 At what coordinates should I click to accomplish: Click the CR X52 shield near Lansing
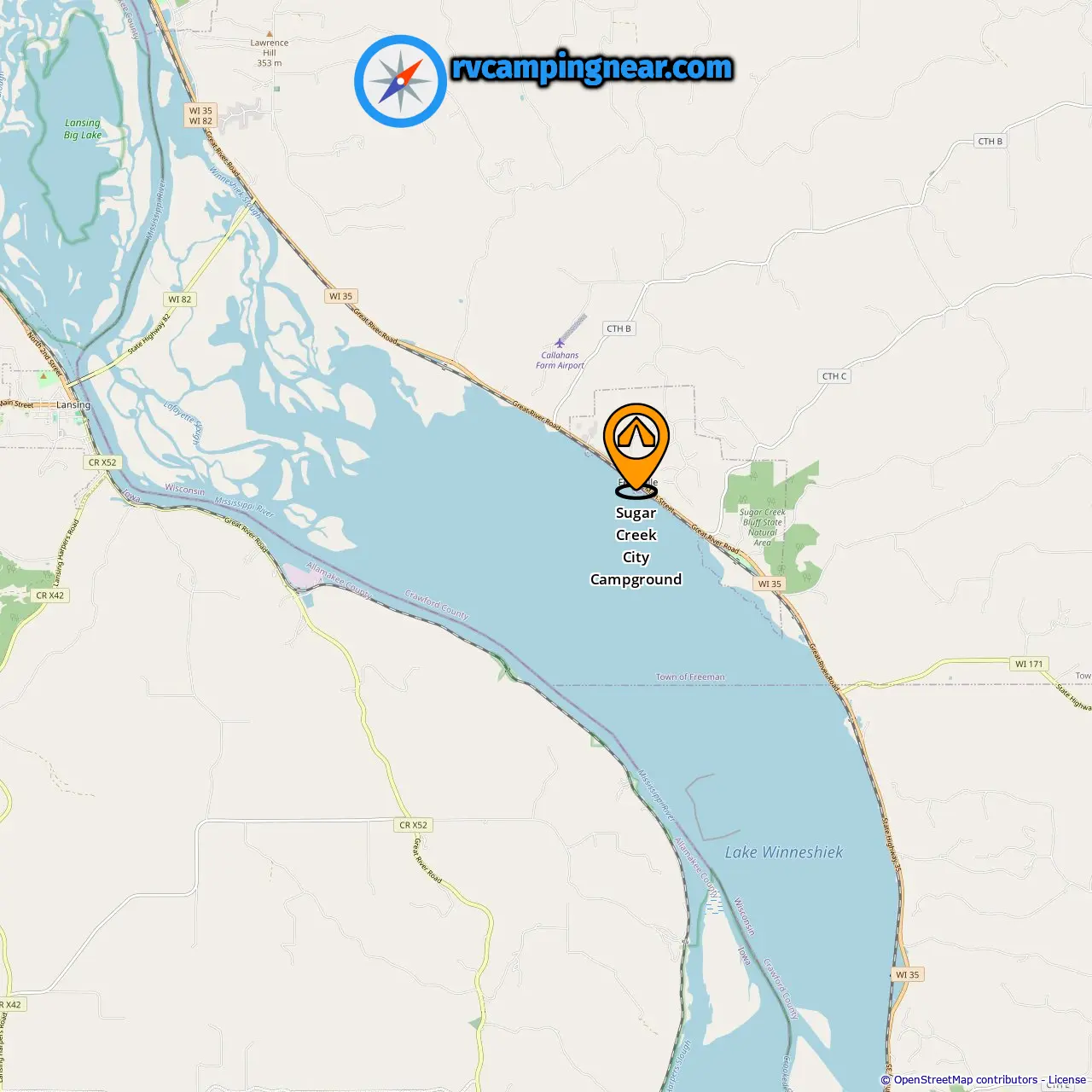(x=102, y=462)
